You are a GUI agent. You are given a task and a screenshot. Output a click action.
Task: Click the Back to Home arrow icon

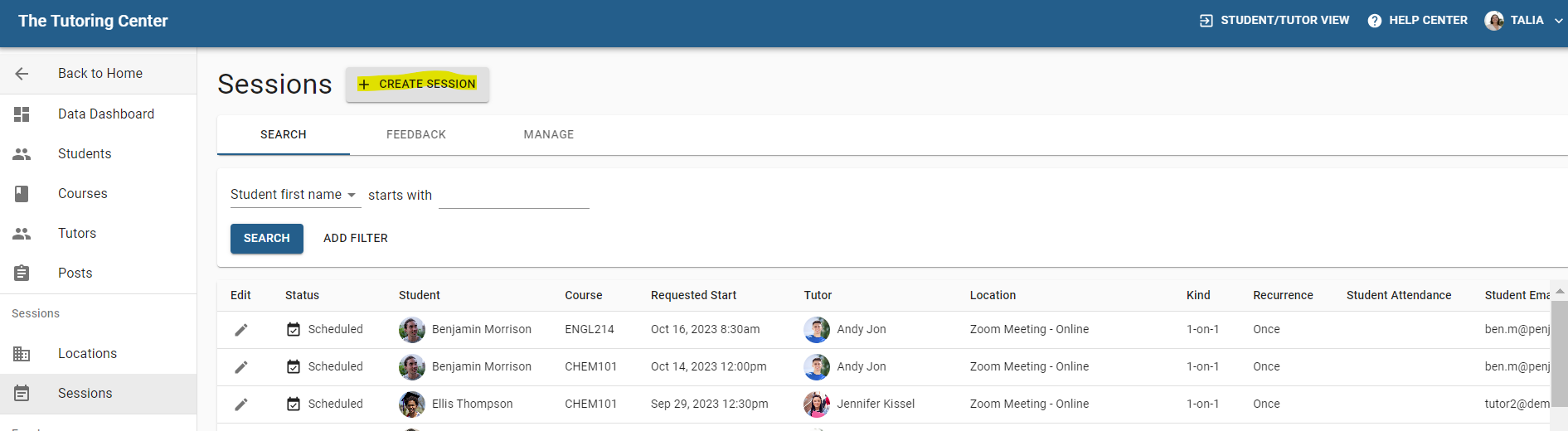[x=22, y=74]
